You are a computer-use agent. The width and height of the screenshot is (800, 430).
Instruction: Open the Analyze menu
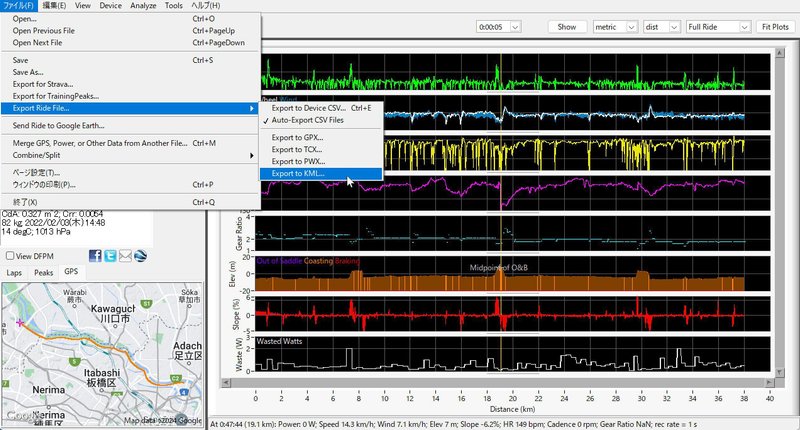pos(143,6)
